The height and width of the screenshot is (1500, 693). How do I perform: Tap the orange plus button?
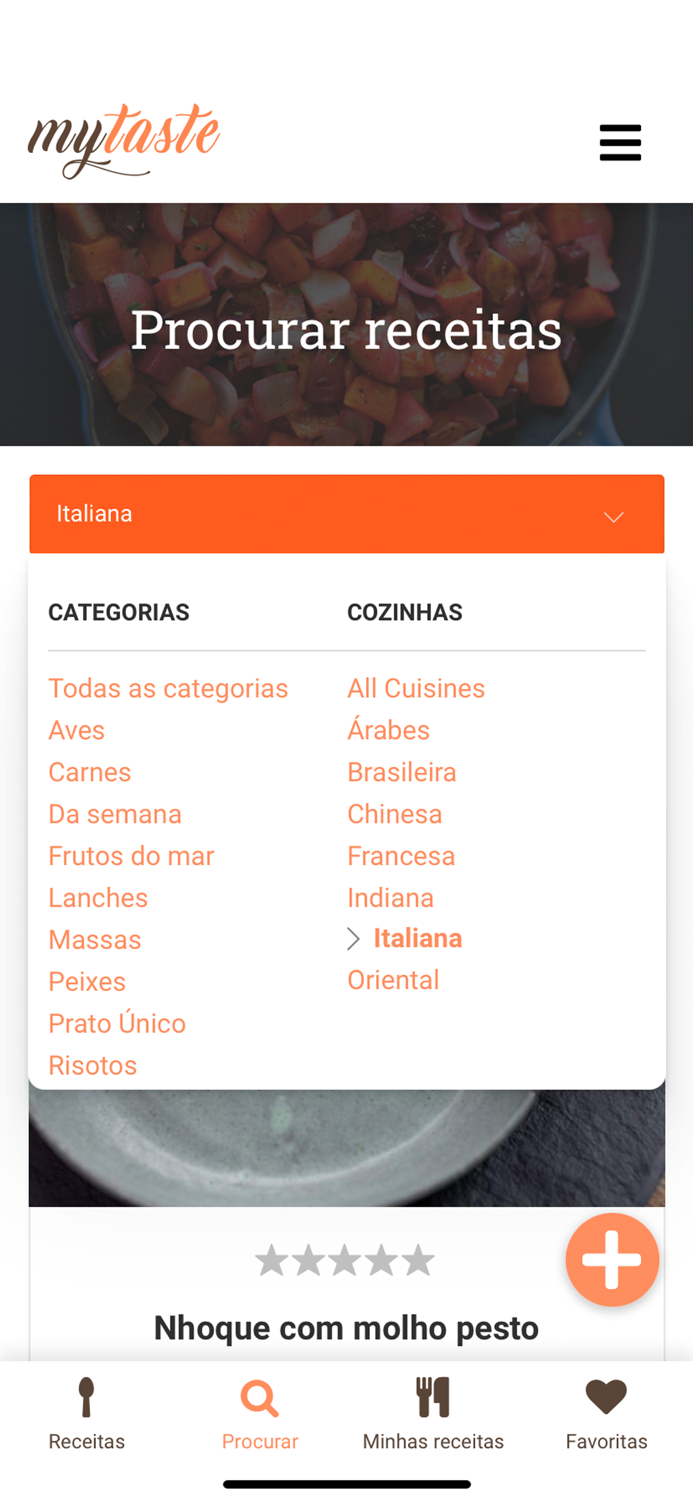click(x=612, y=1259)
